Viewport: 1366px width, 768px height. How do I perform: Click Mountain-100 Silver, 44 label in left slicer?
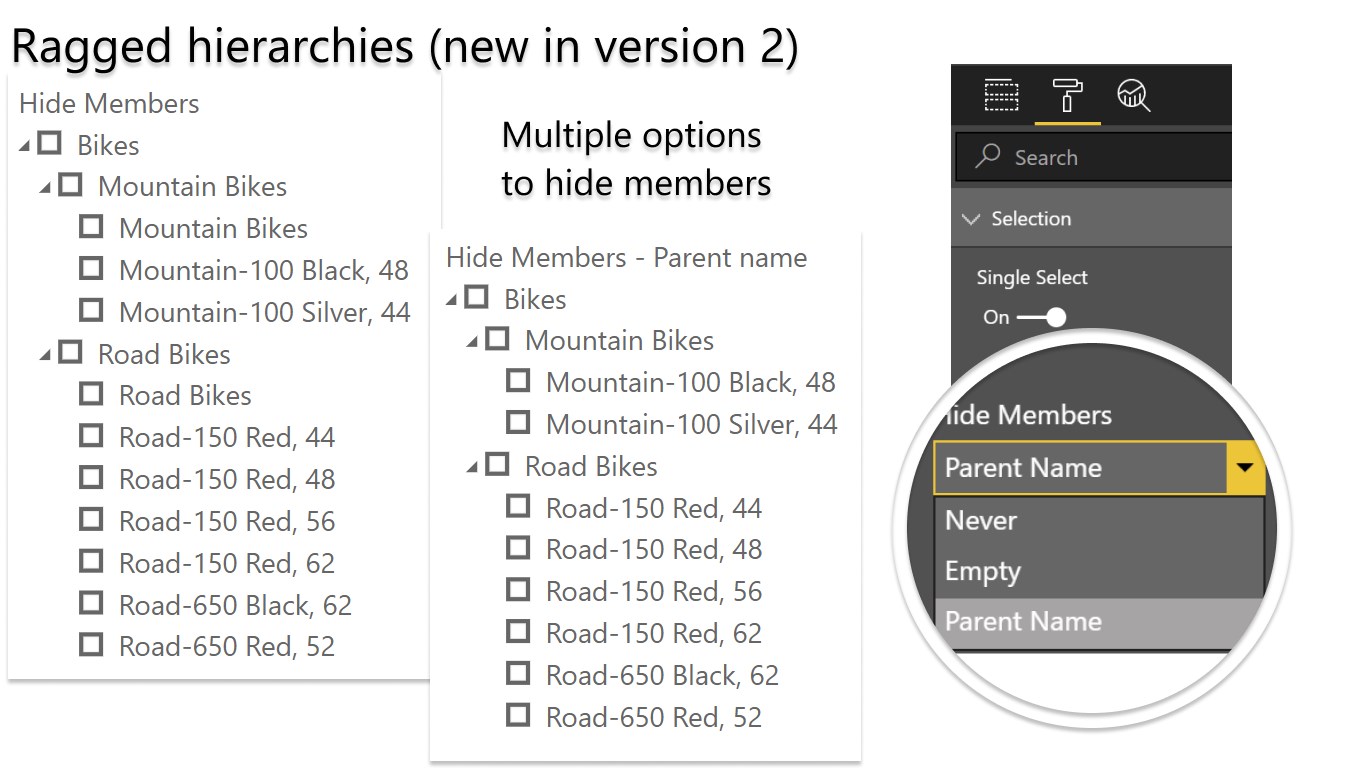264,312
